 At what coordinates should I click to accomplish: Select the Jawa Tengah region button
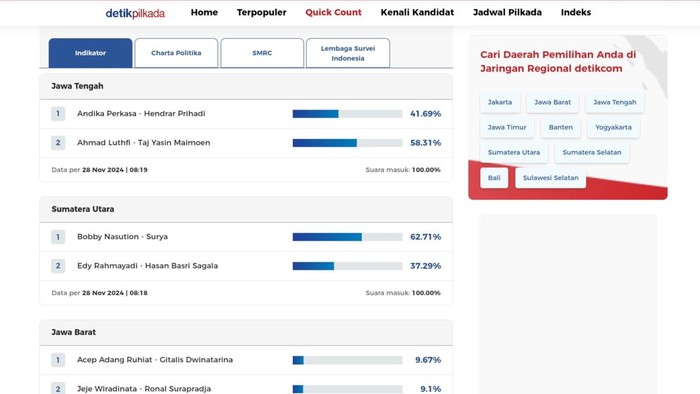coord(615,102)
